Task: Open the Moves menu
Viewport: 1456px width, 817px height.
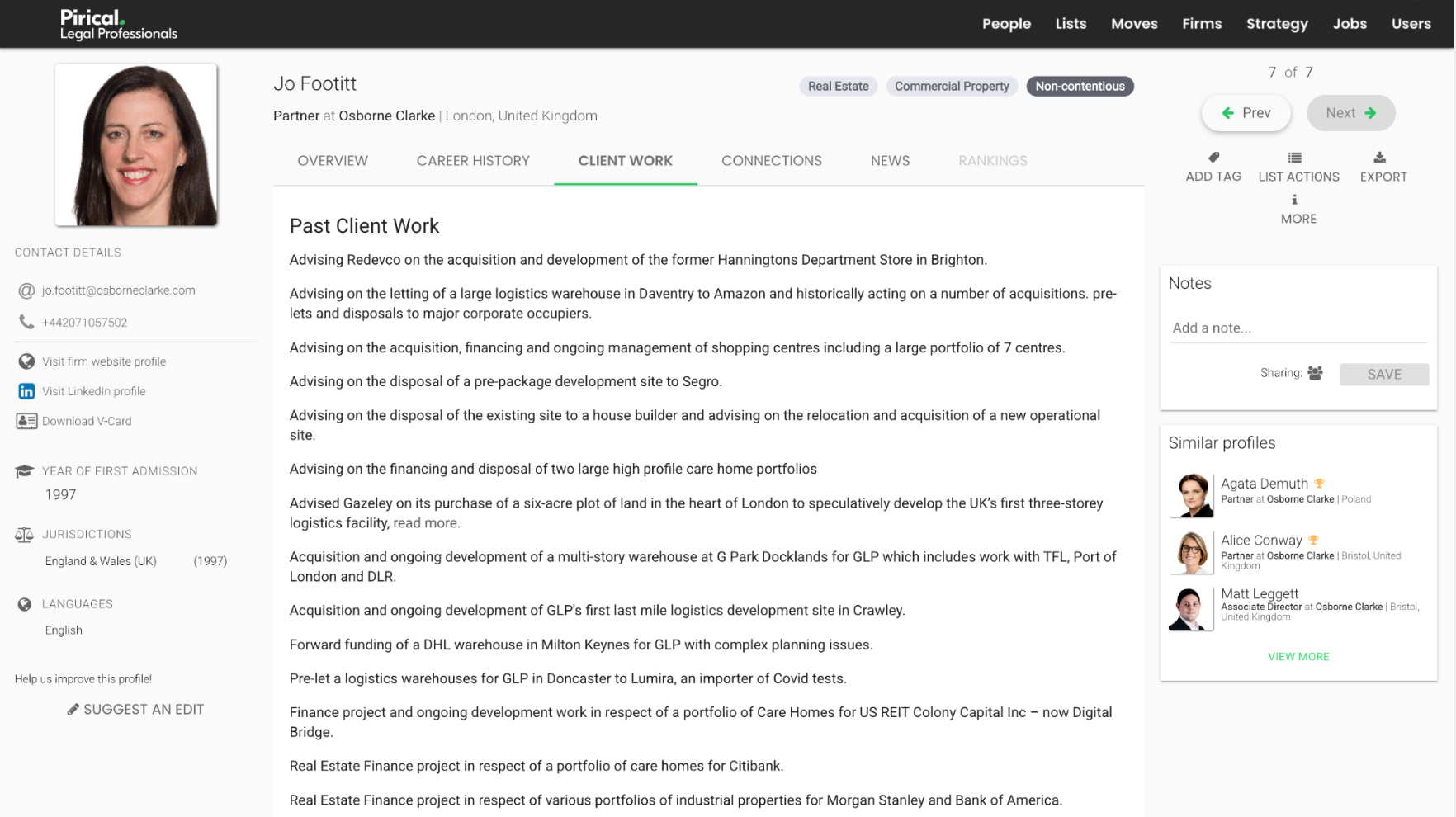Action: click(x=1134, y=24)
